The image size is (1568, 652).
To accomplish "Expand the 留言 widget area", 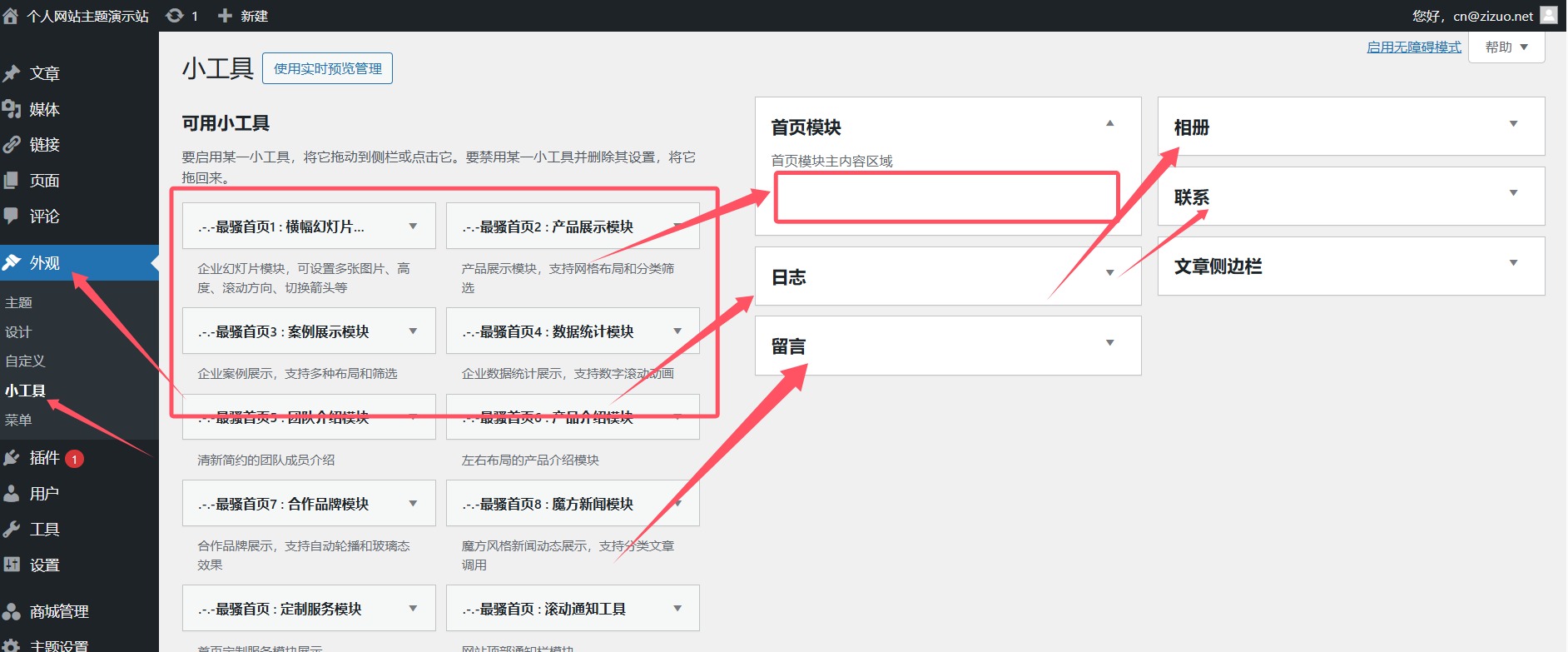I will point(1109,343).
